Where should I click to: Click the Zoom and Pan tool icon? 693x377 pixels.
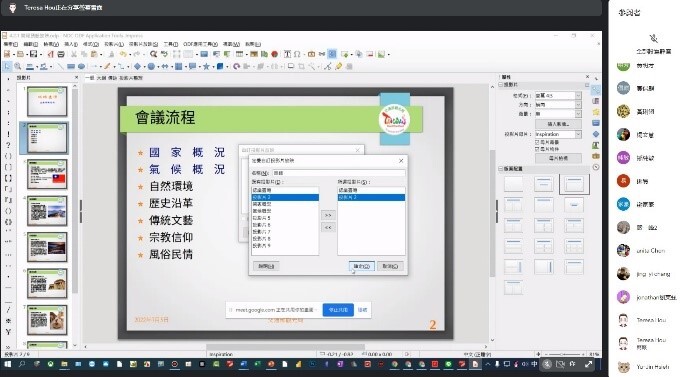coord(18,66)
